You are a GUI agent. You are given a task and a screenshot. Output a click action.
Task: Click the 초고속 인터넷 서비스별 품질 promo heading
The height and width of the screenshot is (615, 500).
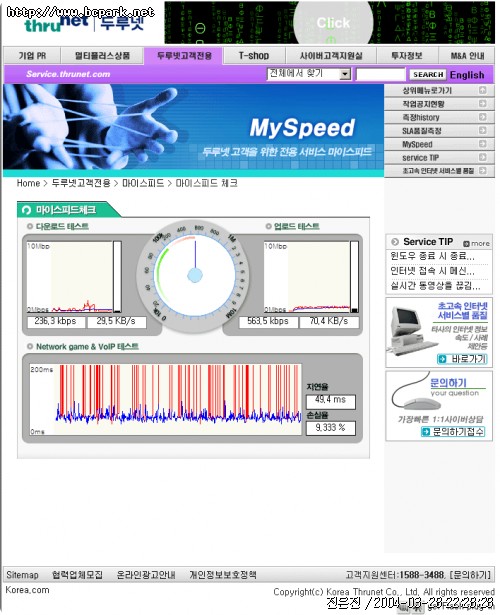[462, 310]
